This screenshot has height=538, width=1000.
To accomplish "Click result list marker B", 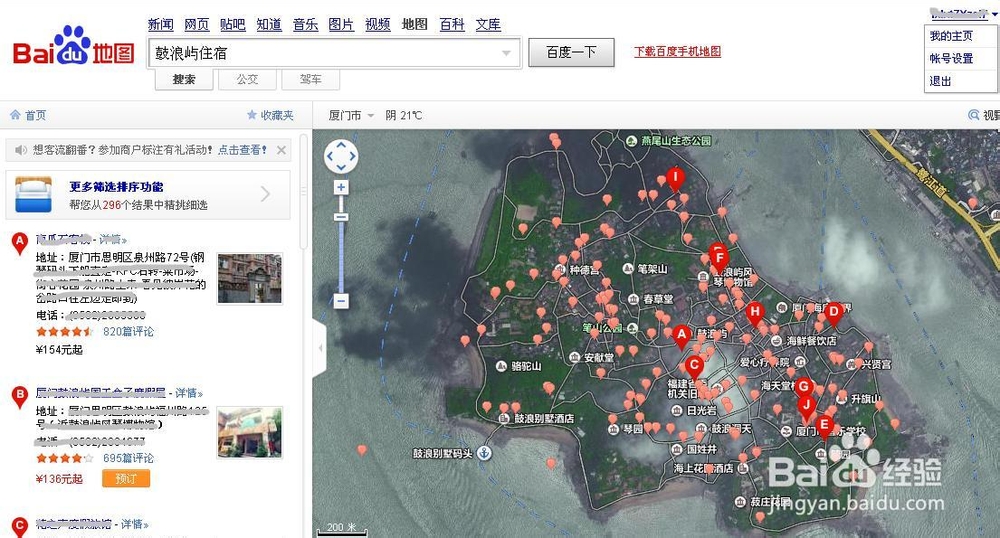I will (x=20, y=396).
